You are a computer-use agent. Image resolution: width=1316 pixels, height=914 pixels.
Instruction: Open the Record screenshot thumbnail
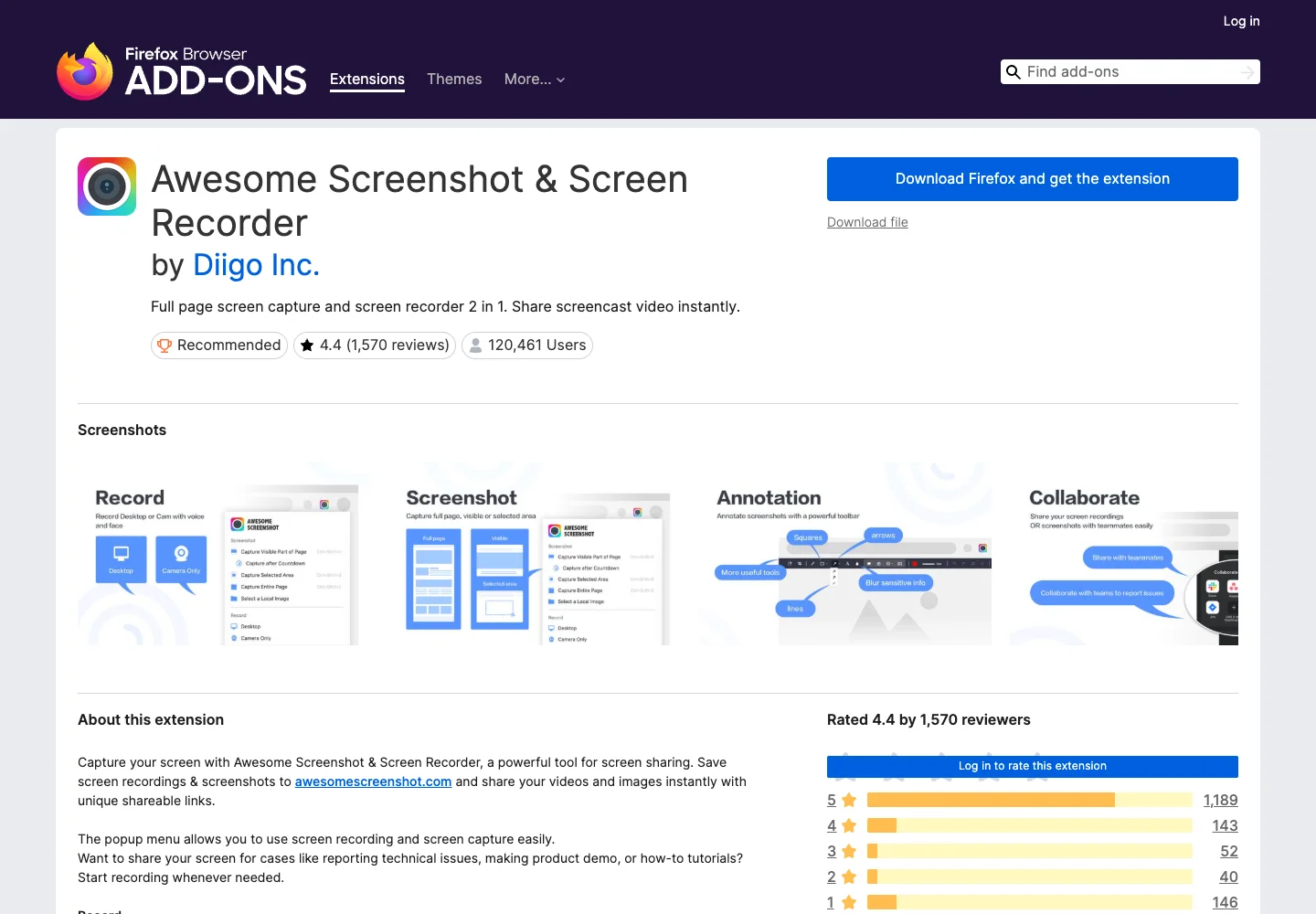(222, 554)
